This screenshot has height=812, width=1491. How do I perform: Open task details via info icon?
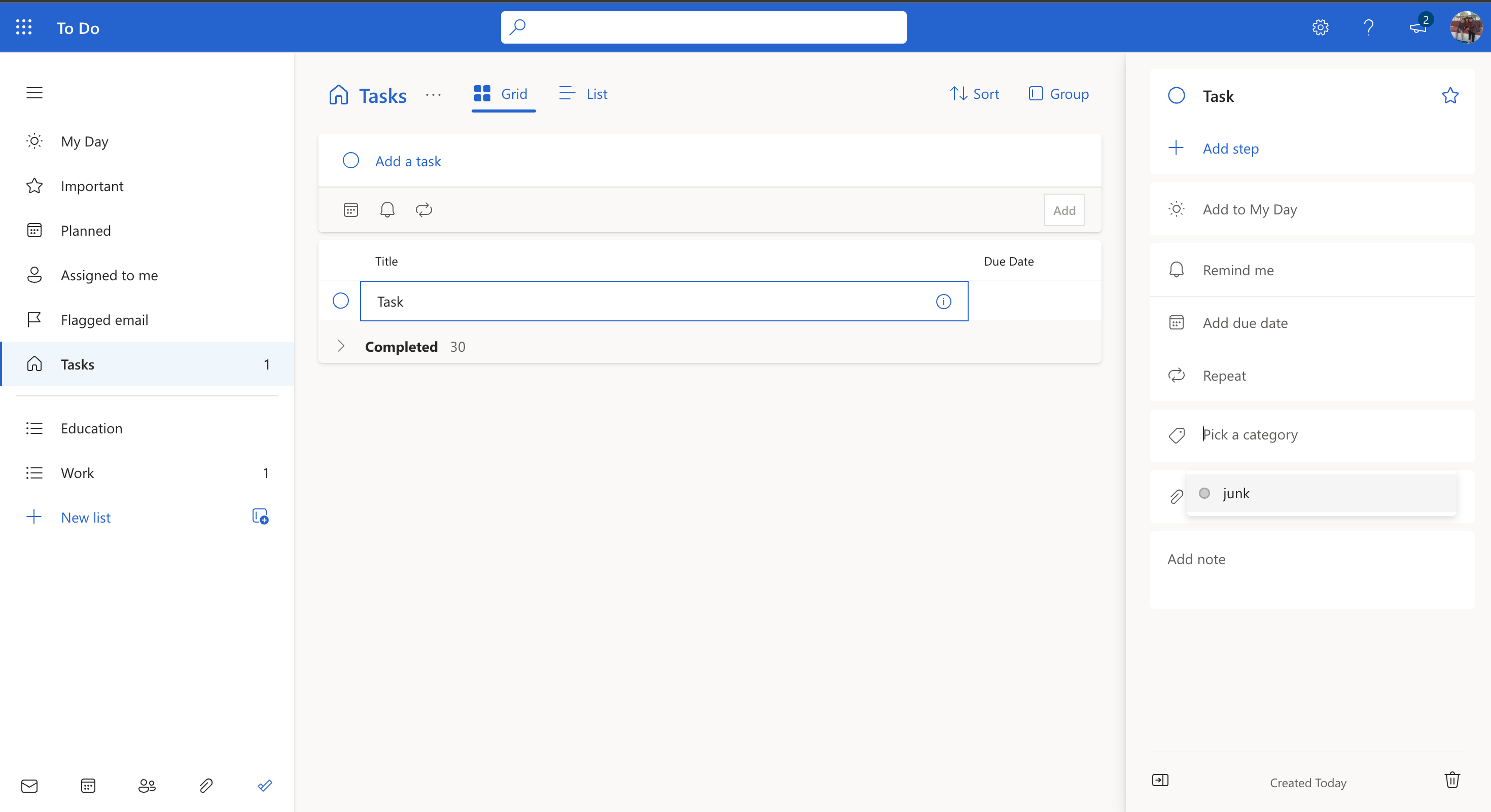pos(943,301)
